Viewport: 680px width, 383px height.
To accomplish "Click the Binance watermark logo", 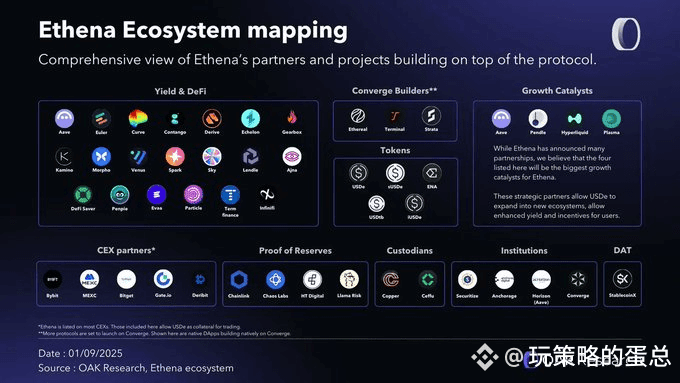I will [484, 357].
